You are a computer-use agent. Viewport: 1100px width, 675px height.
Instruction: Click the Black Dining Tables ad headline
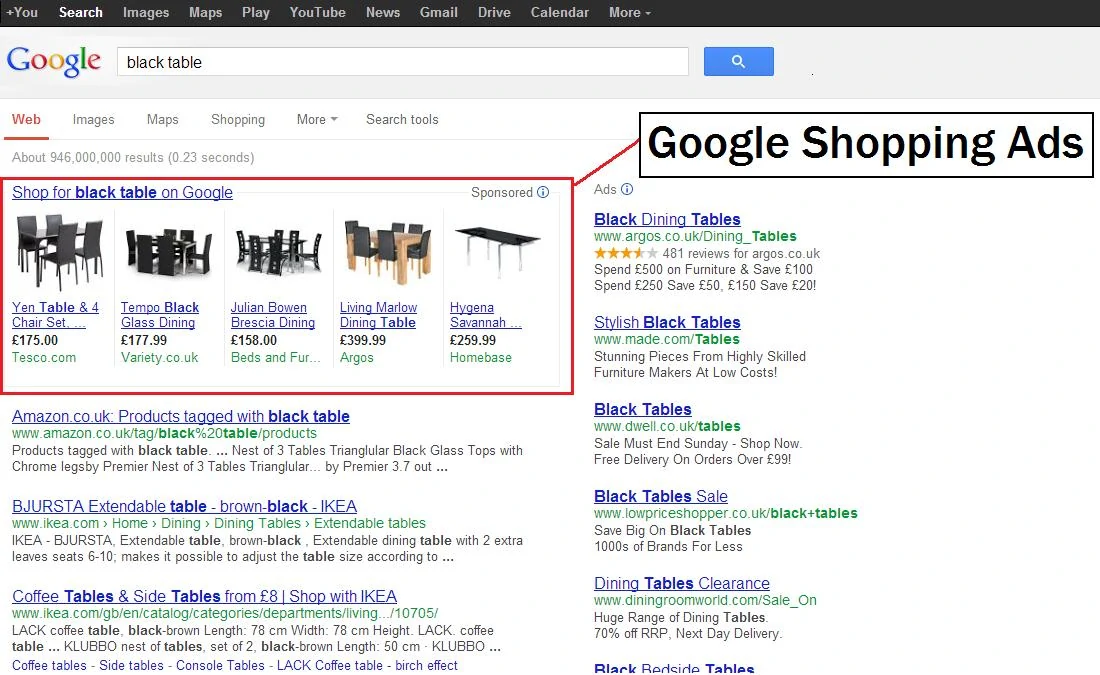click(667, 219)
